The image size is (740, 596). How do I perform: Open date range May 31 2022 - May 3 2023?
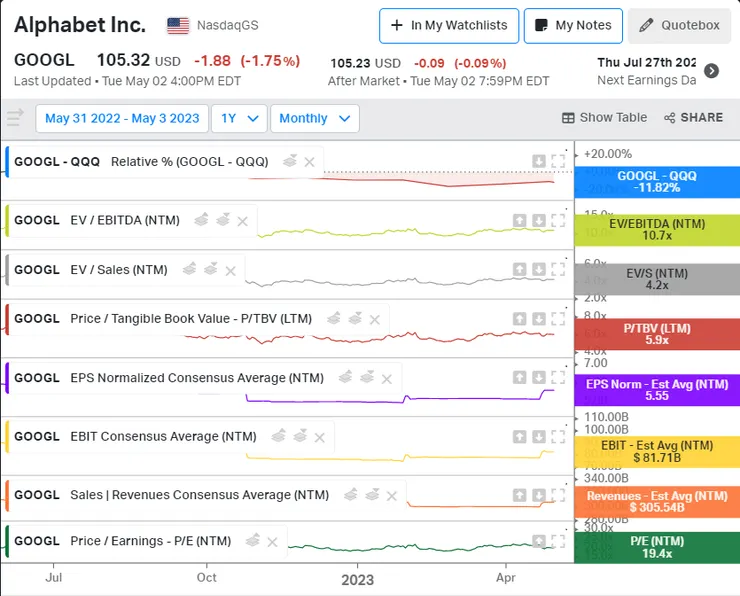click(x=121, y=118)
